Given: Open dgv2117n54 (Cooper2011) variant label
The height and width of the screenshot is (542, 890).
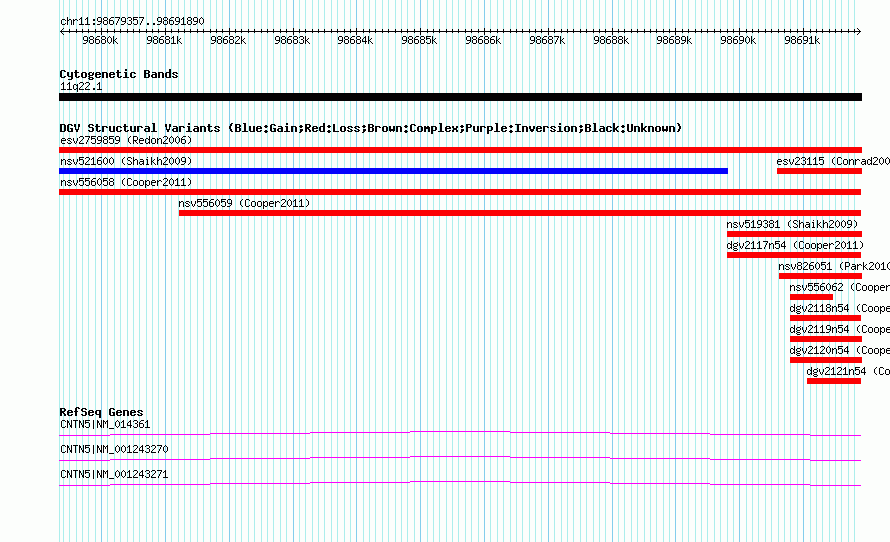Looking at the screenshot, I should tap(795, 245).
